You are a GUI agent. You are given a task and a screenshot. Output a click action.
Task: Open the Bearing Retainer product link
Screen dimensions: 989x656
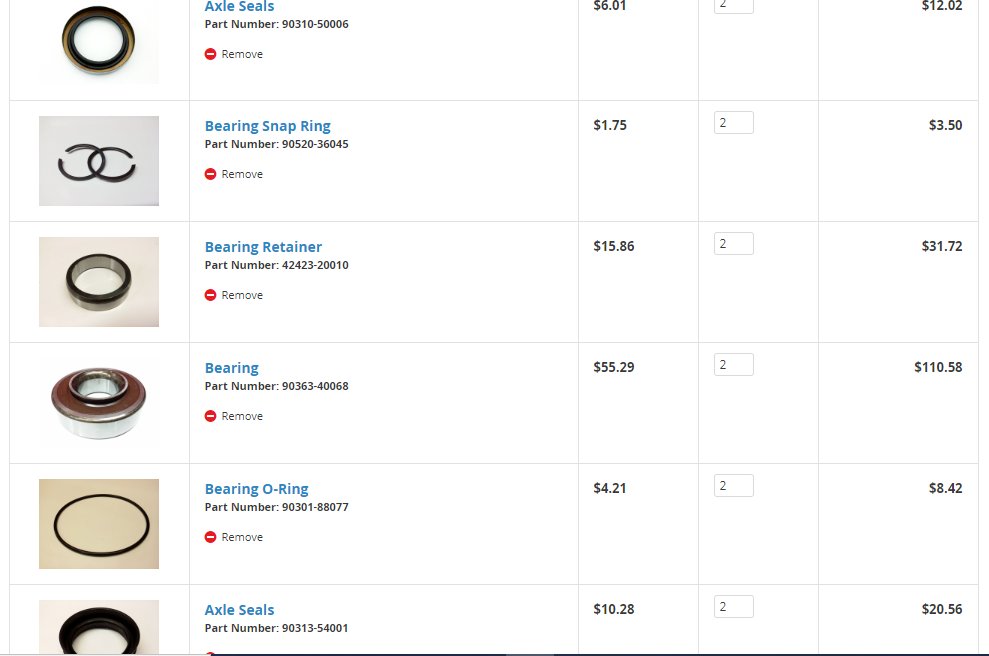coord(263,247)
